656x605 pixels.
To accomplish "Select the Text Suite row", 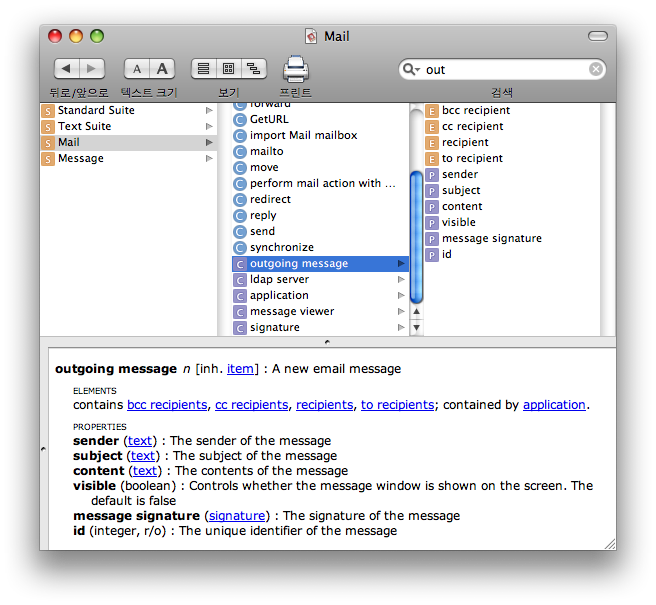I will point(128,126).
